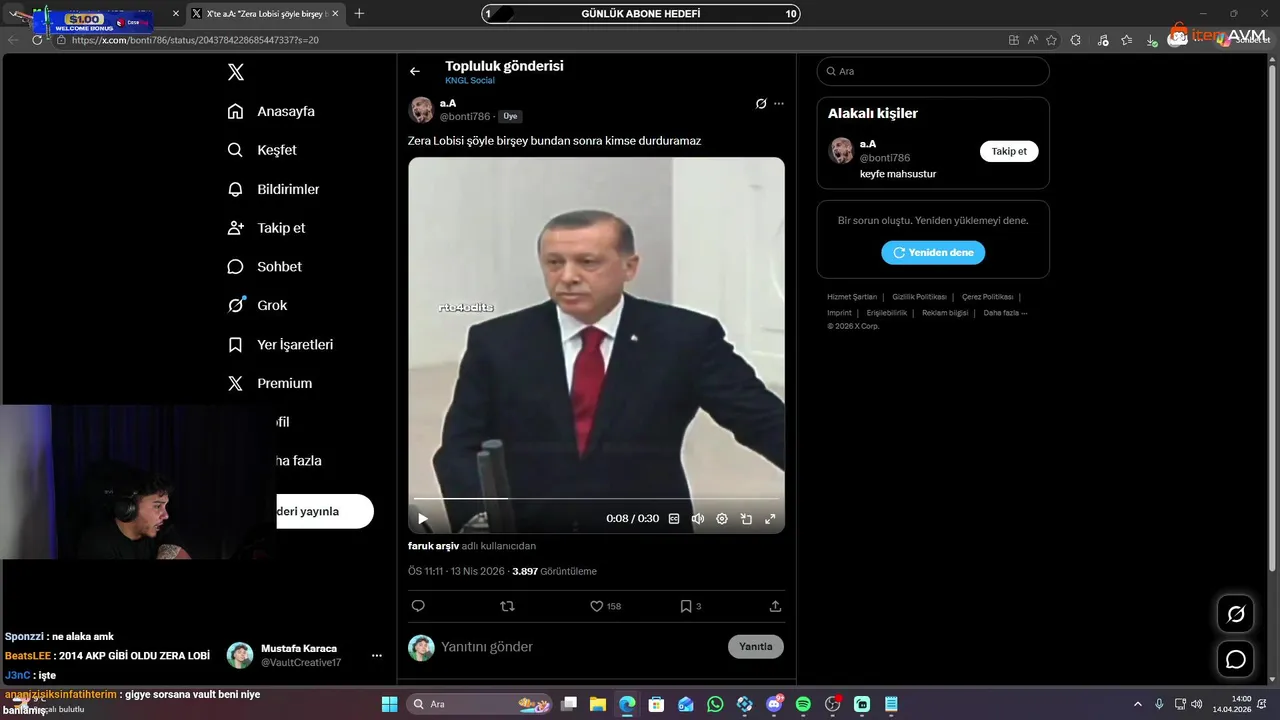
Task: Open faruk arşiv source link
Action: point(433,546)
